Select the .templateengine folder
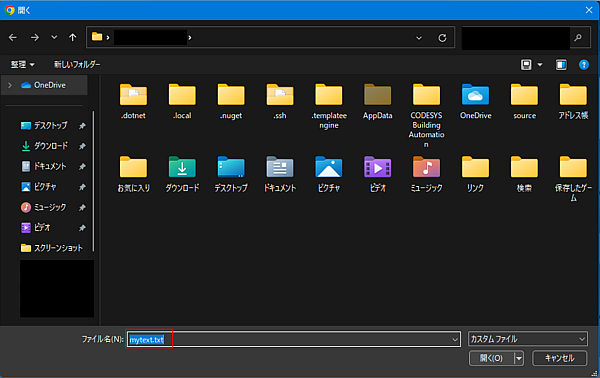600x378 pixels. pyautogui.click(x=329, y=106)
